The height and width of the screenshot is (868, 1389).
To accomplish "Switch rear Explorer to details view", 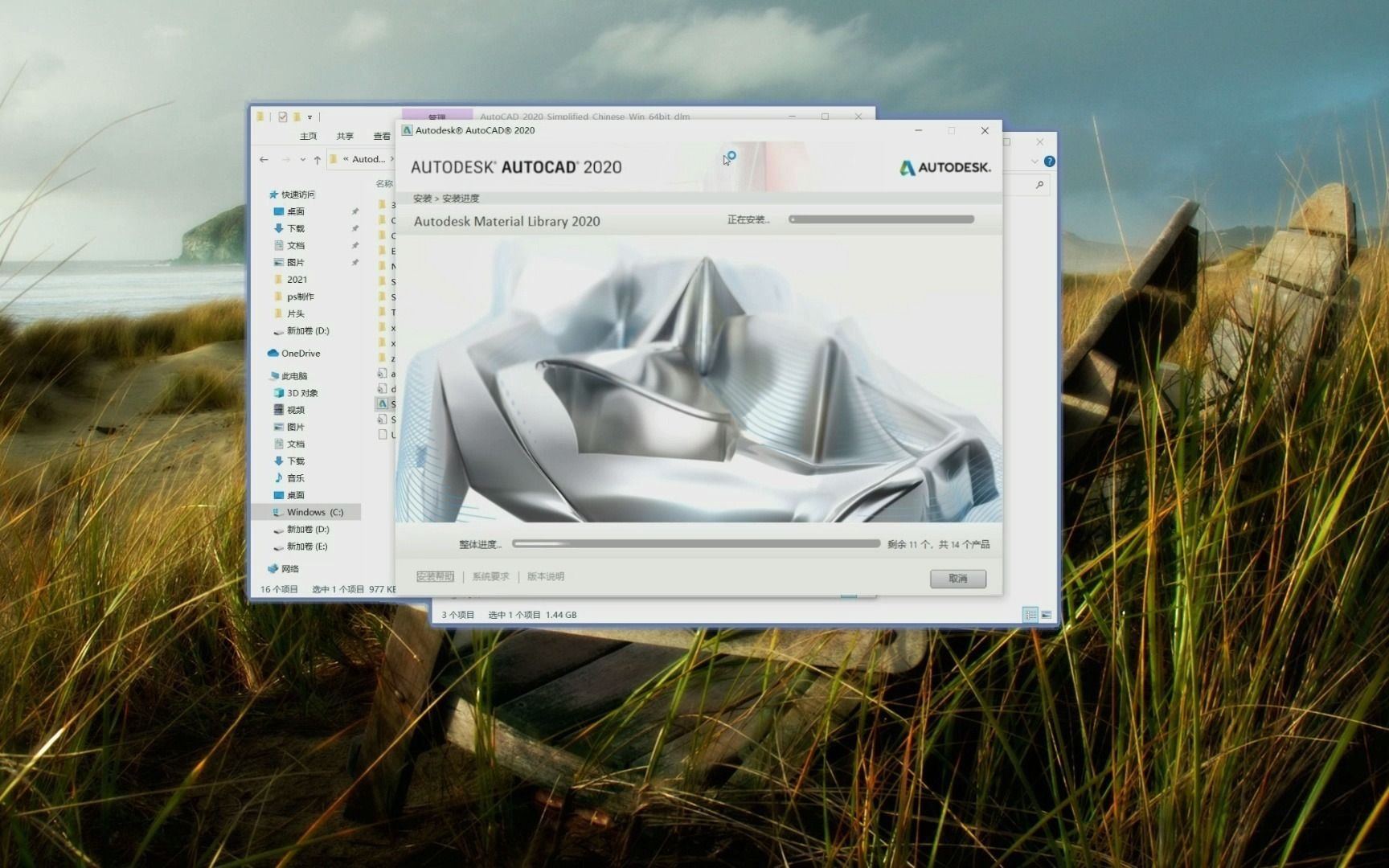I will click(1030, 615).
